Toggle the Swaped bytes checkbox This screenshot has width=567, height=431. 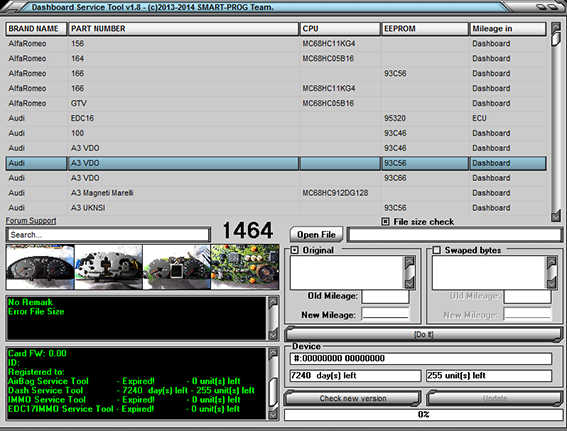(436, 250)
